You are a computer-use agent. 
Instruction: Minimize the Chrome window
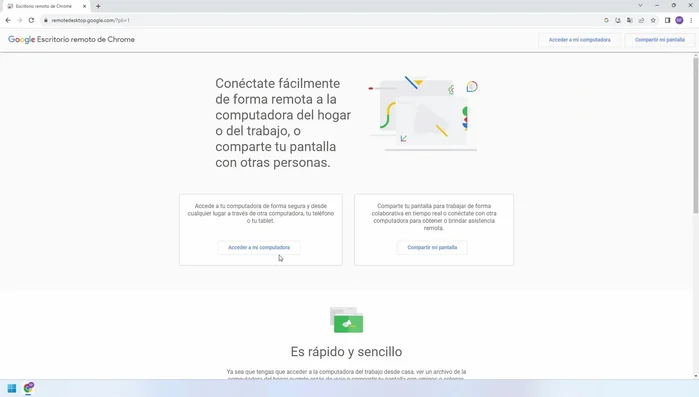[657, 5]
